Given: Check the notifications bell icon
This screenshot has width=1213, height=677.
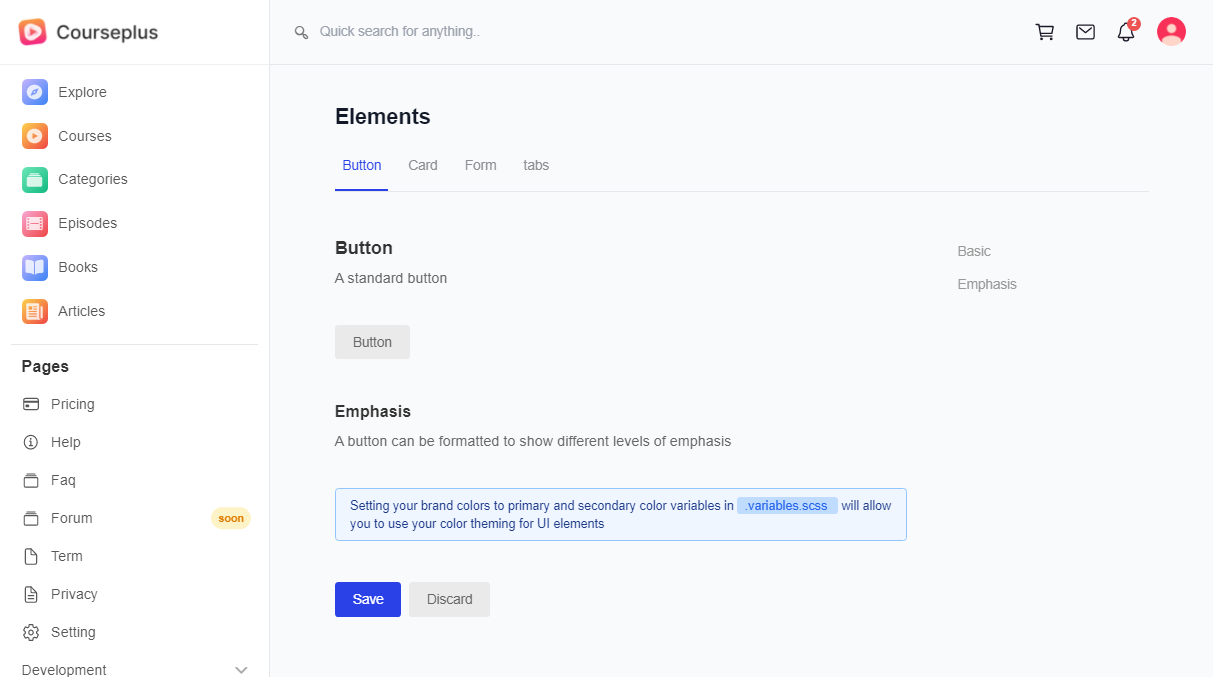Looking at the screenshot, I should (1126, 32).
